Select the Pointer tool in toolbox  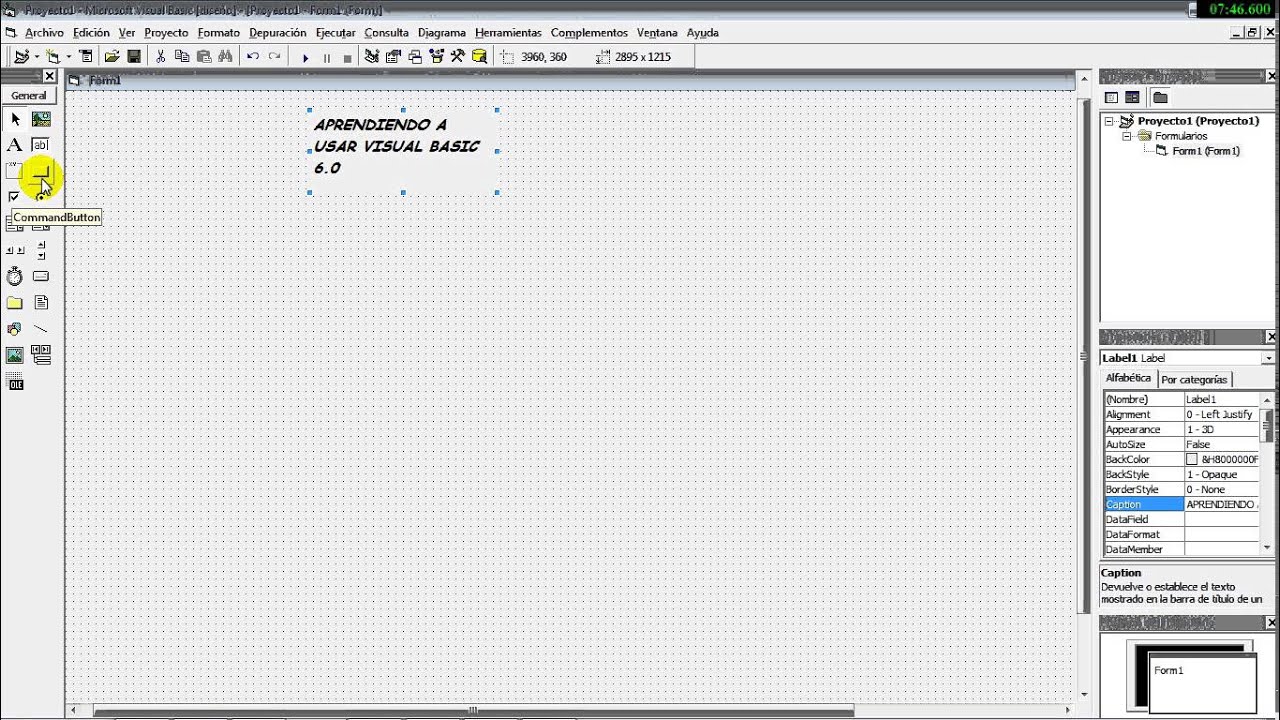(x=15, y=119)
